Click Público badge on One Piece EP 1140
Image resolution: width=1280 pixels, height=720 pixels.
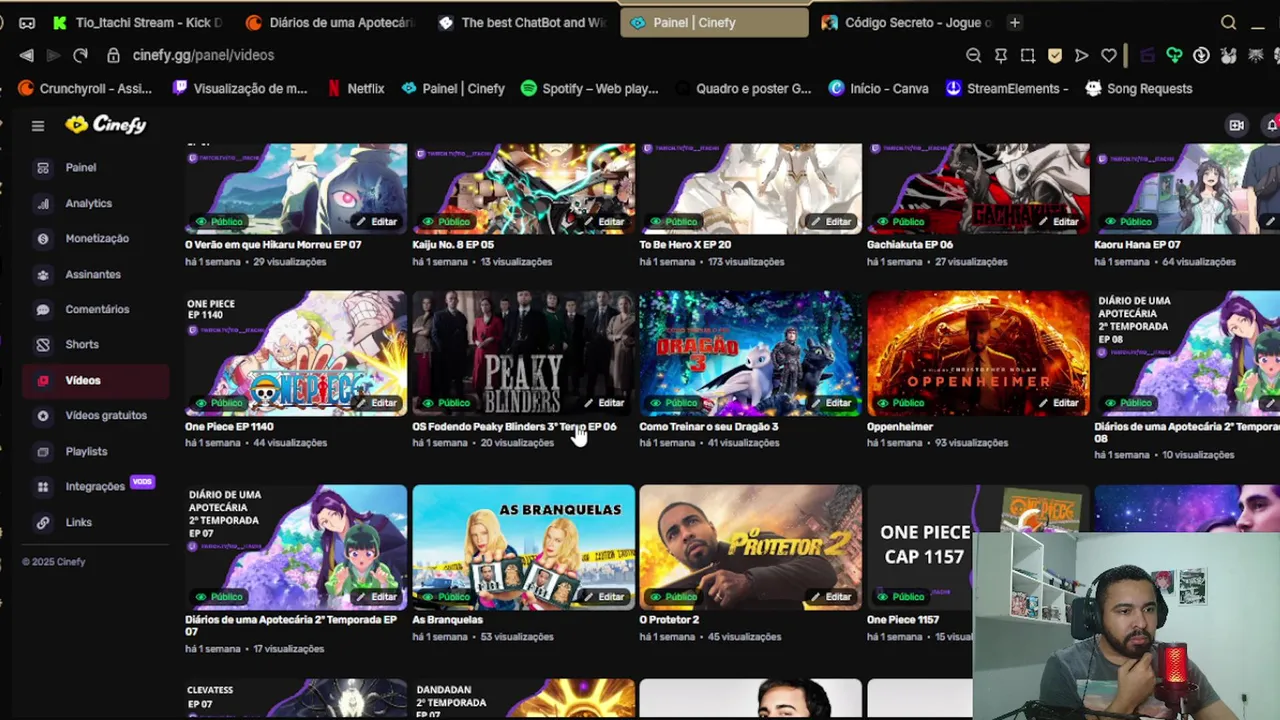point(219,403)
